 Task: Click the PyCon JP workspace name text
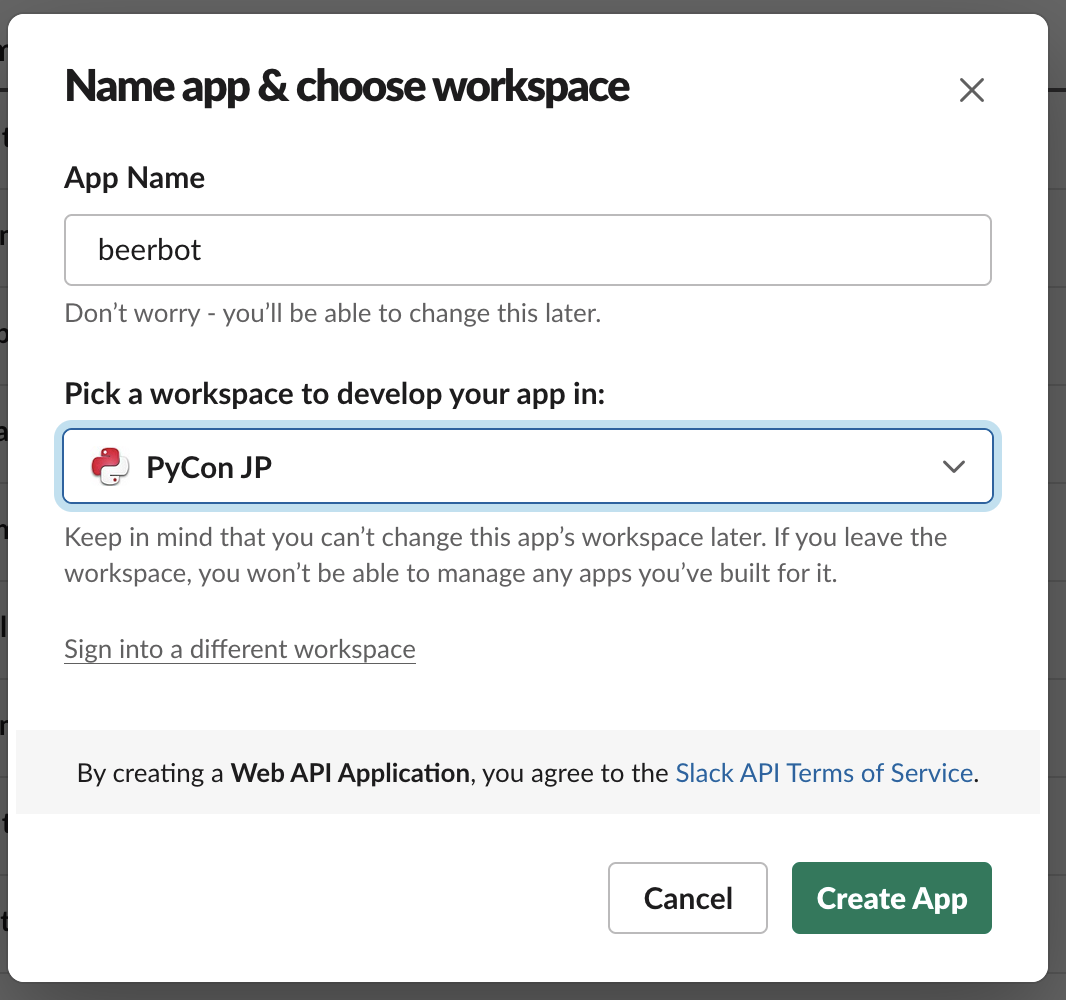pos(209,468)
